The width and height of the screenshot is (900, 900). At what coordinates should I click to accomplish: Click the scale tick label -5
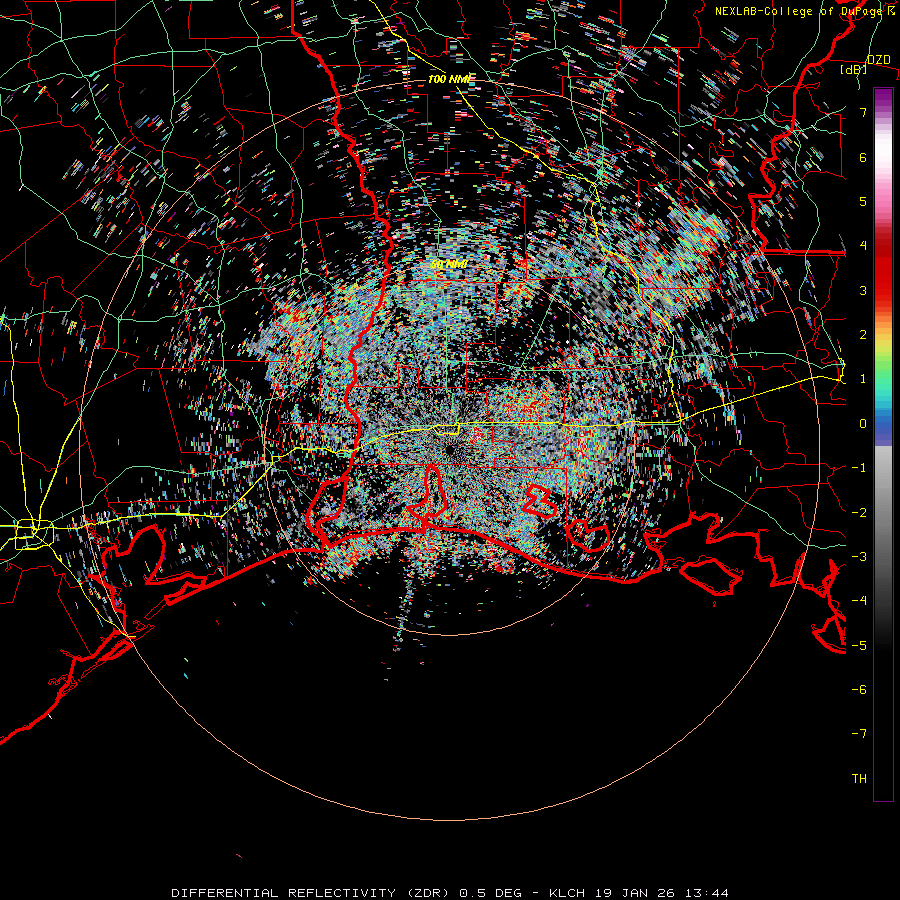click(x=859, y=645)
